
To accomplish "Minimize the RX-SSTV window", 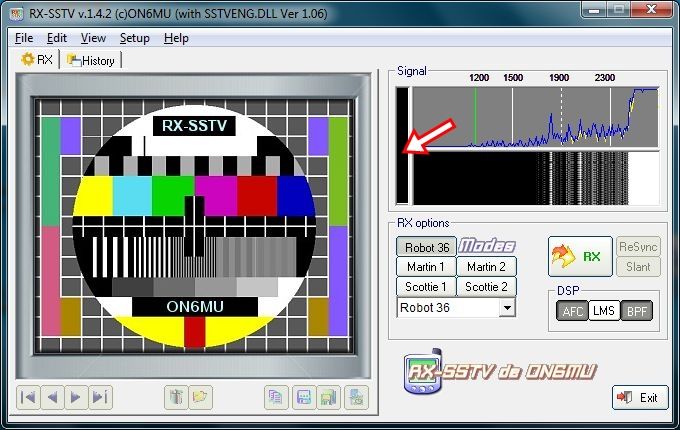I will (x=595, y=10).
